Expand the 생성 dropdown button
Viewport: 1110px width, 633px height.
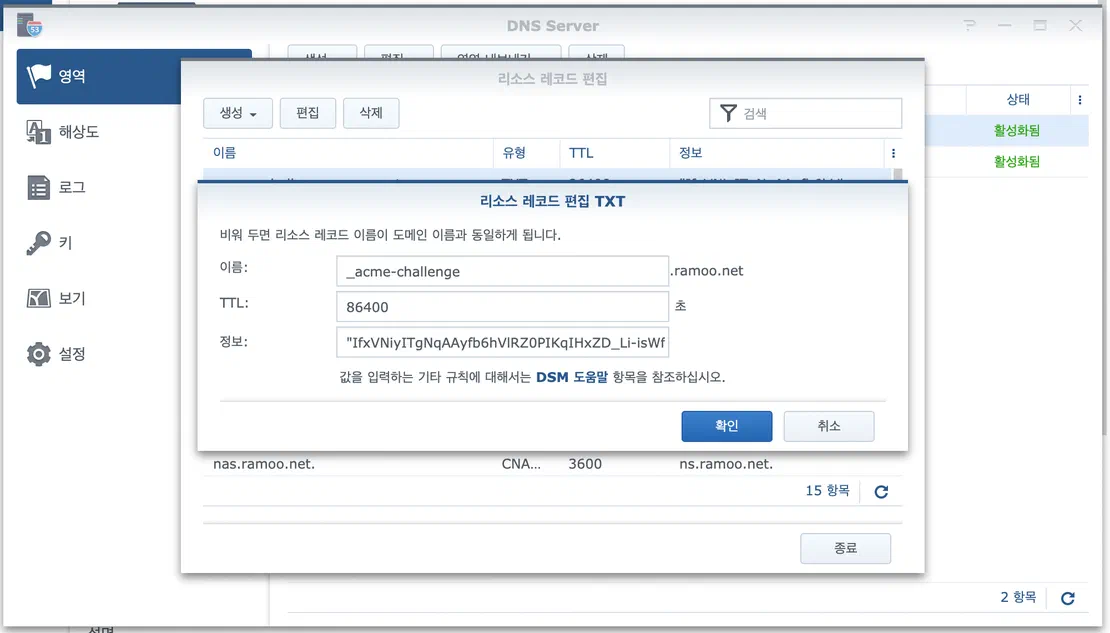238,113
